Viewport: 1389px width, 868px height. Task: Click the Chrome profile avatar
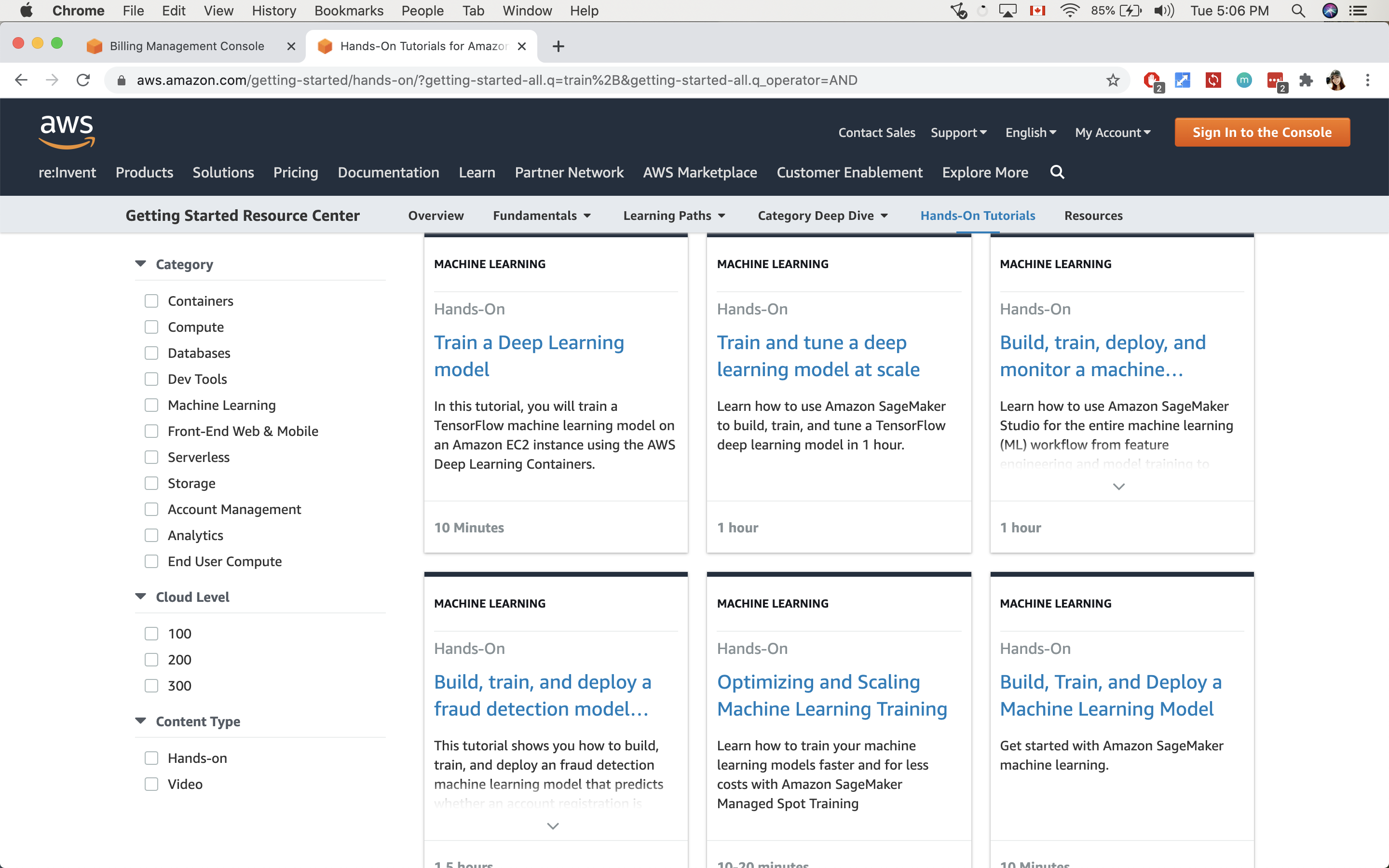pos(1335,81)
